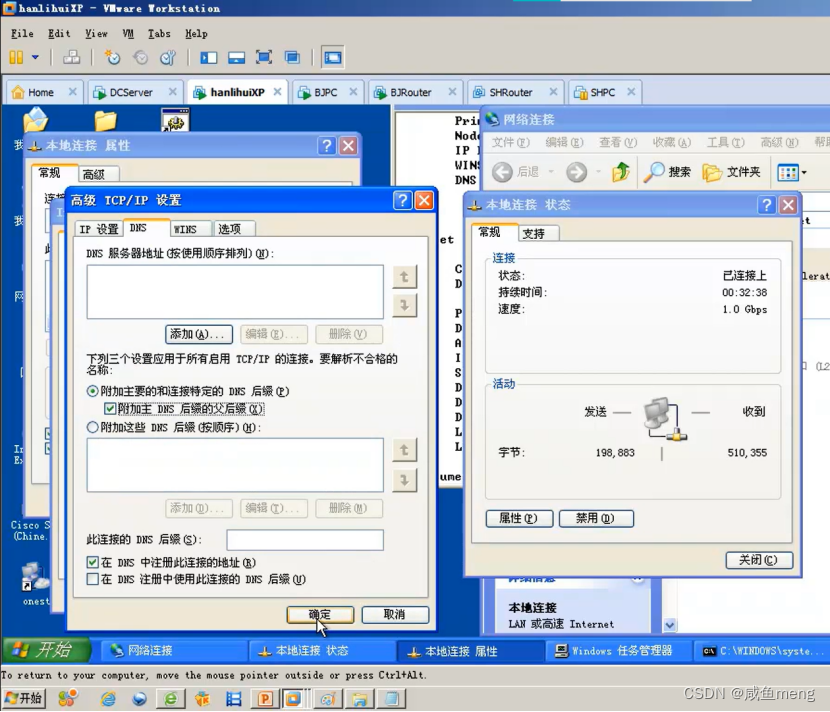Take a VM snapshot via toolbar icon

pos(112,57)
